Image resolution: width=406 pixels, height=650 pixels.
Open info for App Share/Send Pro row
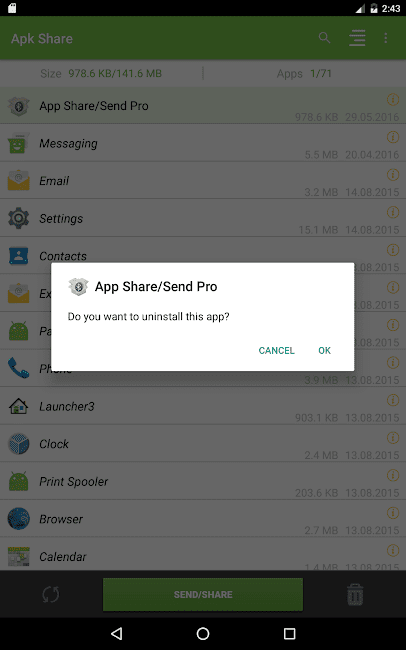tap(393, 99)
